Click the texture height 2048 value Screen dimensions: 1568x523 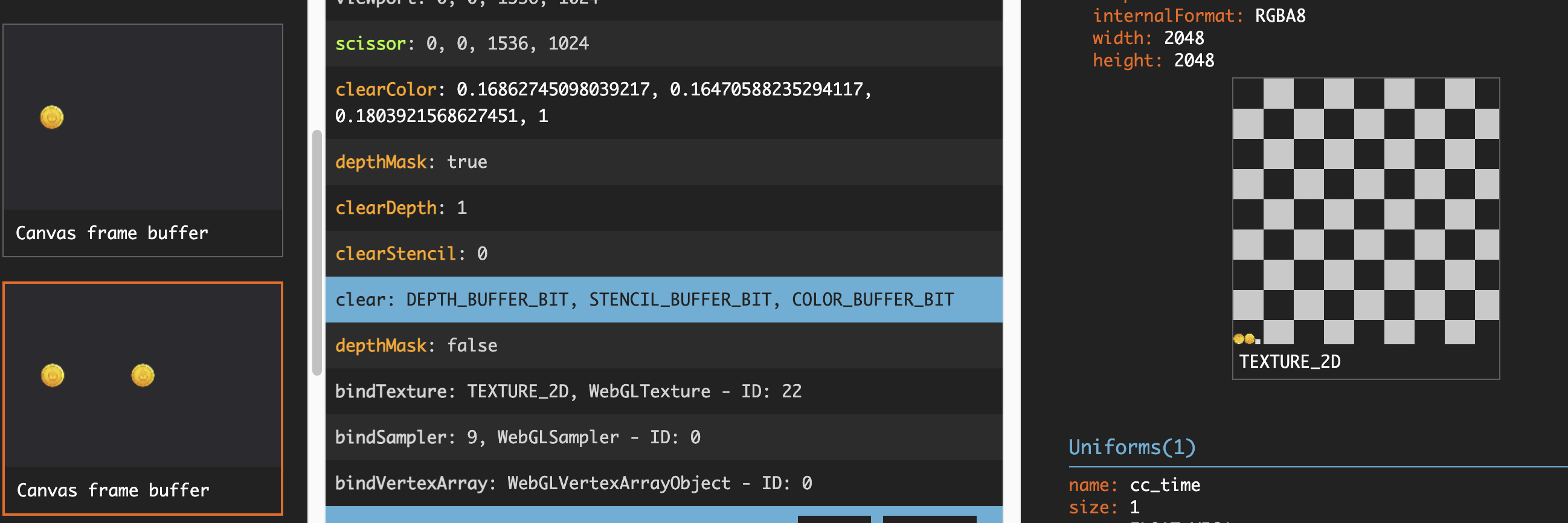point(1193,60)
